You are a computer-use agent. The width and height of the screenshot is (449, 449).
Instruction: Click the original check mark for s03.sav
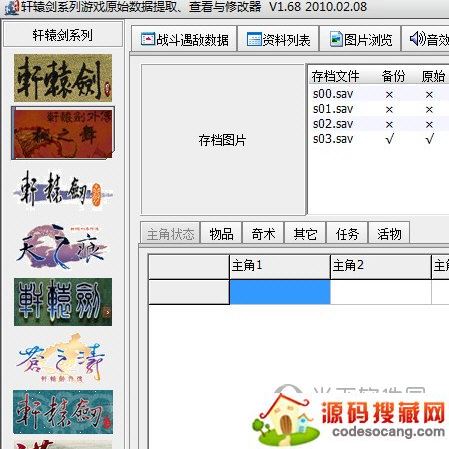pyautogui.click(x=429, y=139)
